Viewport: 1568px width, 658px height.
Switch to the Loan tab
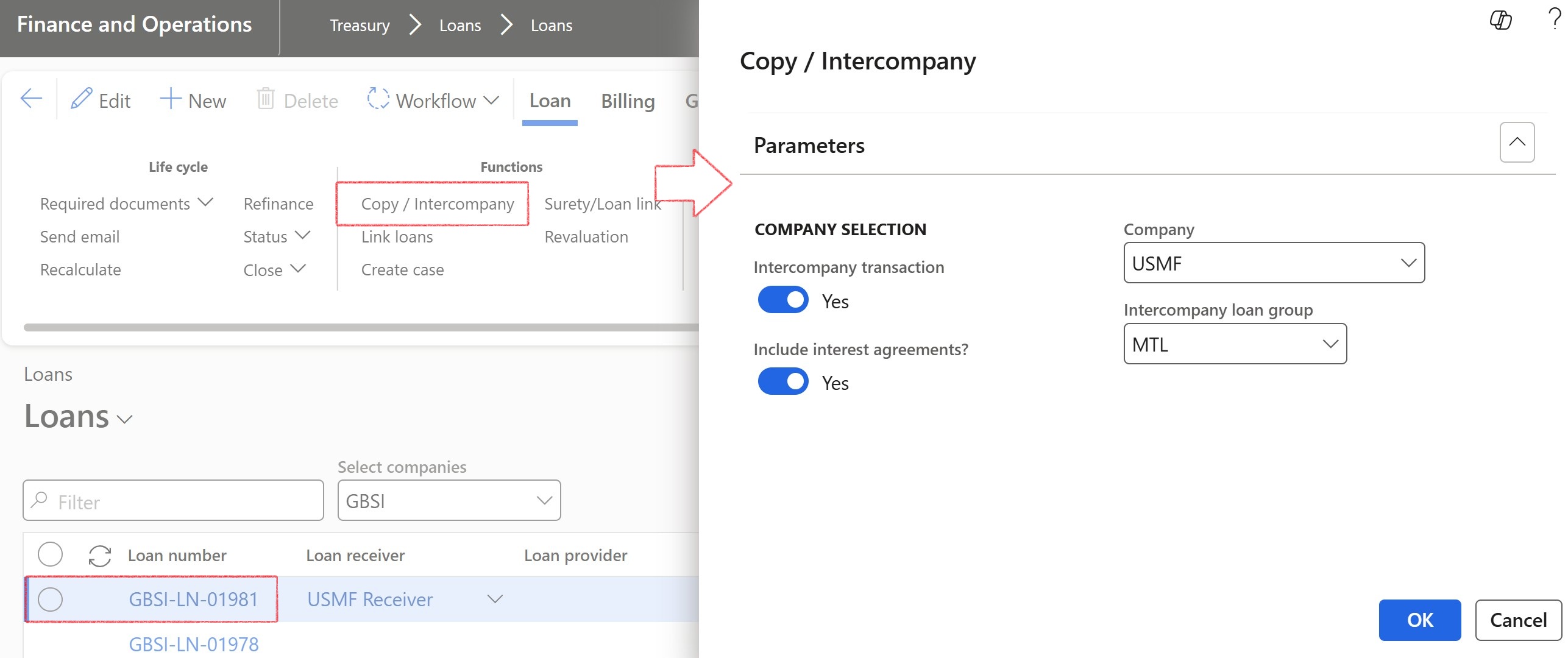550,101
